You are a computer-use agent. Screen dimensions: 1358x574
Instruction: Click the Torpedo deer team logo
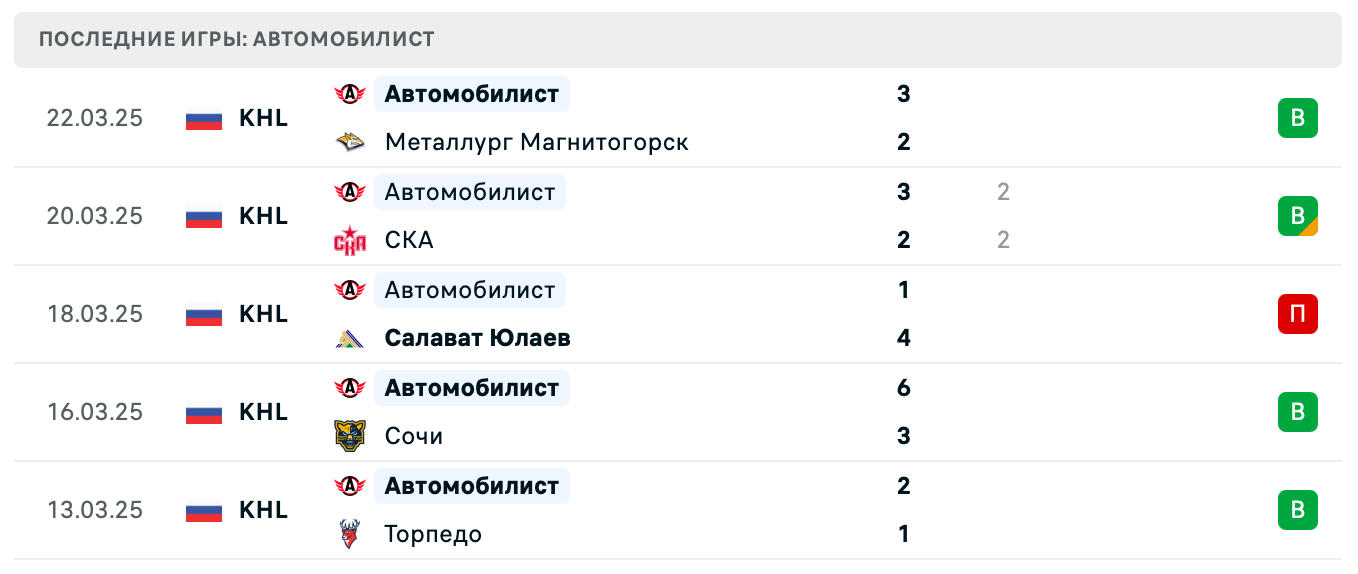349,534
